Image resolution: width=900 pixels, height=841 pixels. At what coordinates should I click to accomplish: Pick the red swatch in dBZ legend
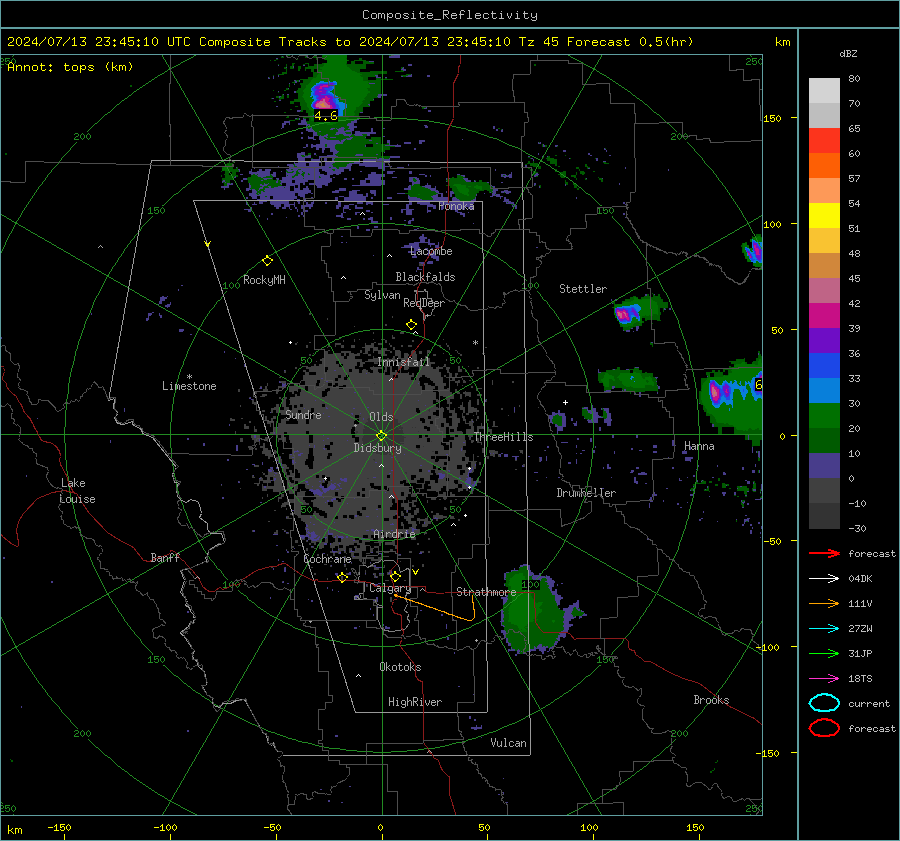(824, 141)
